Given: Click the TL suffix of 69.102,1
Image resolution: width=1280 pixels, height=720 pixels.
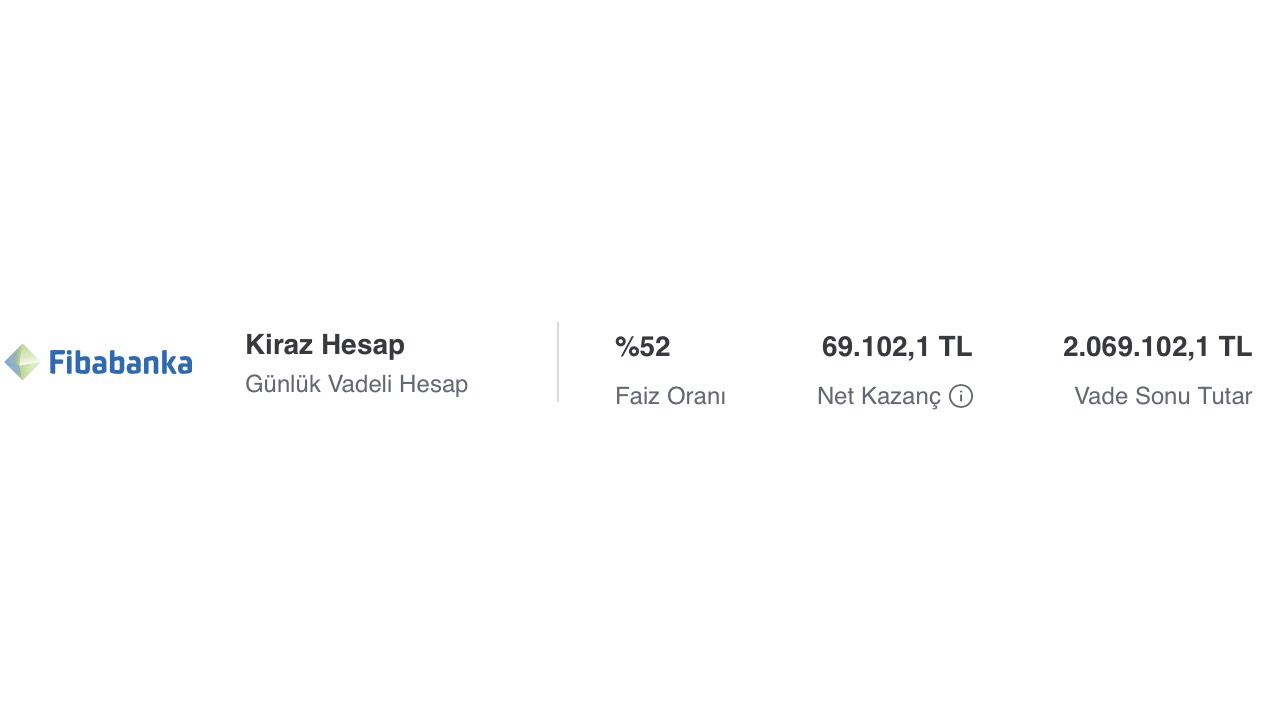Looking at the screenshot, I should 955,347.
